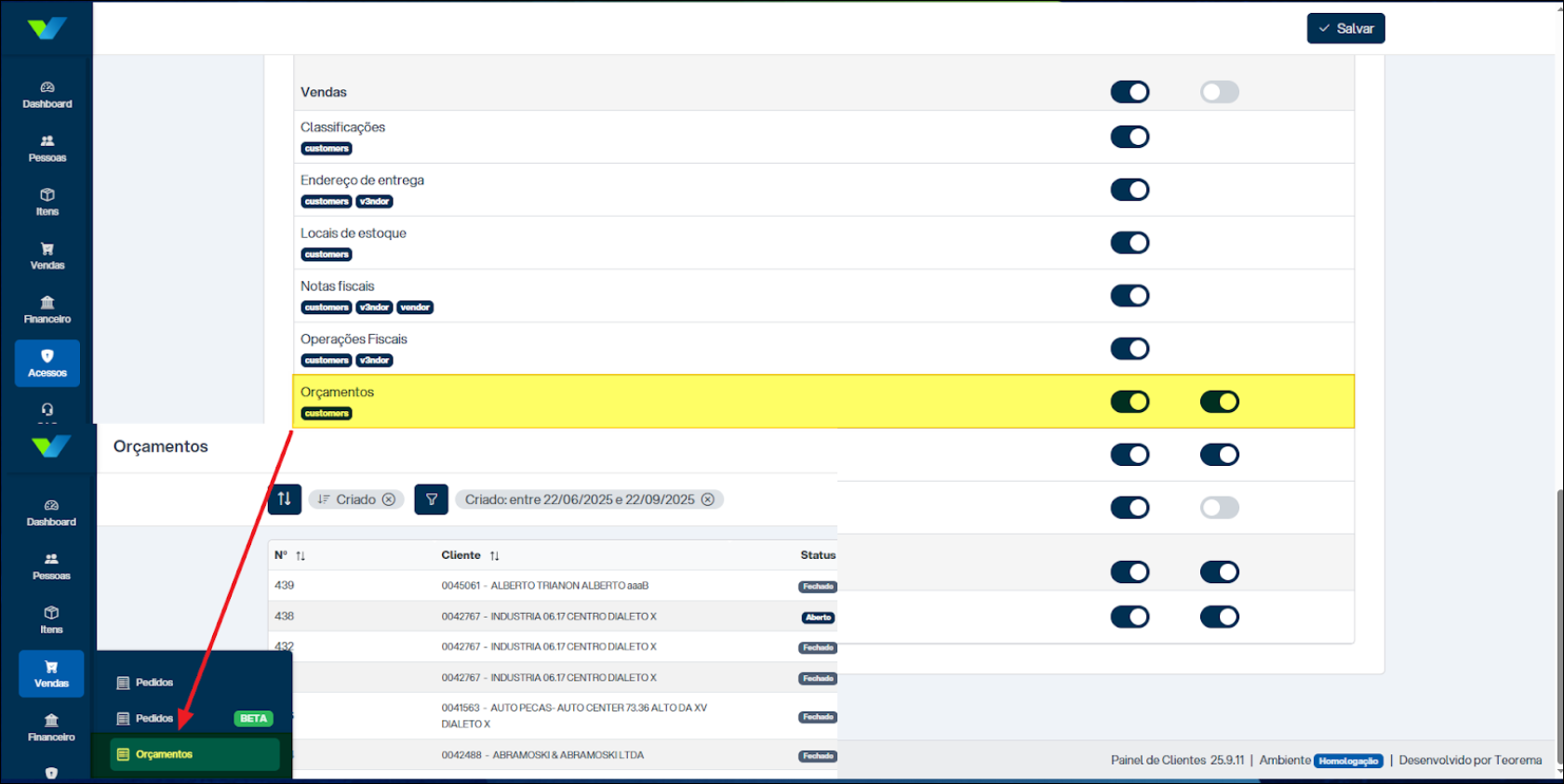This screenshot has height=784, width=1564.
Task: Open Dashboard from the top sidebar
Action: (x=47, y=95)
